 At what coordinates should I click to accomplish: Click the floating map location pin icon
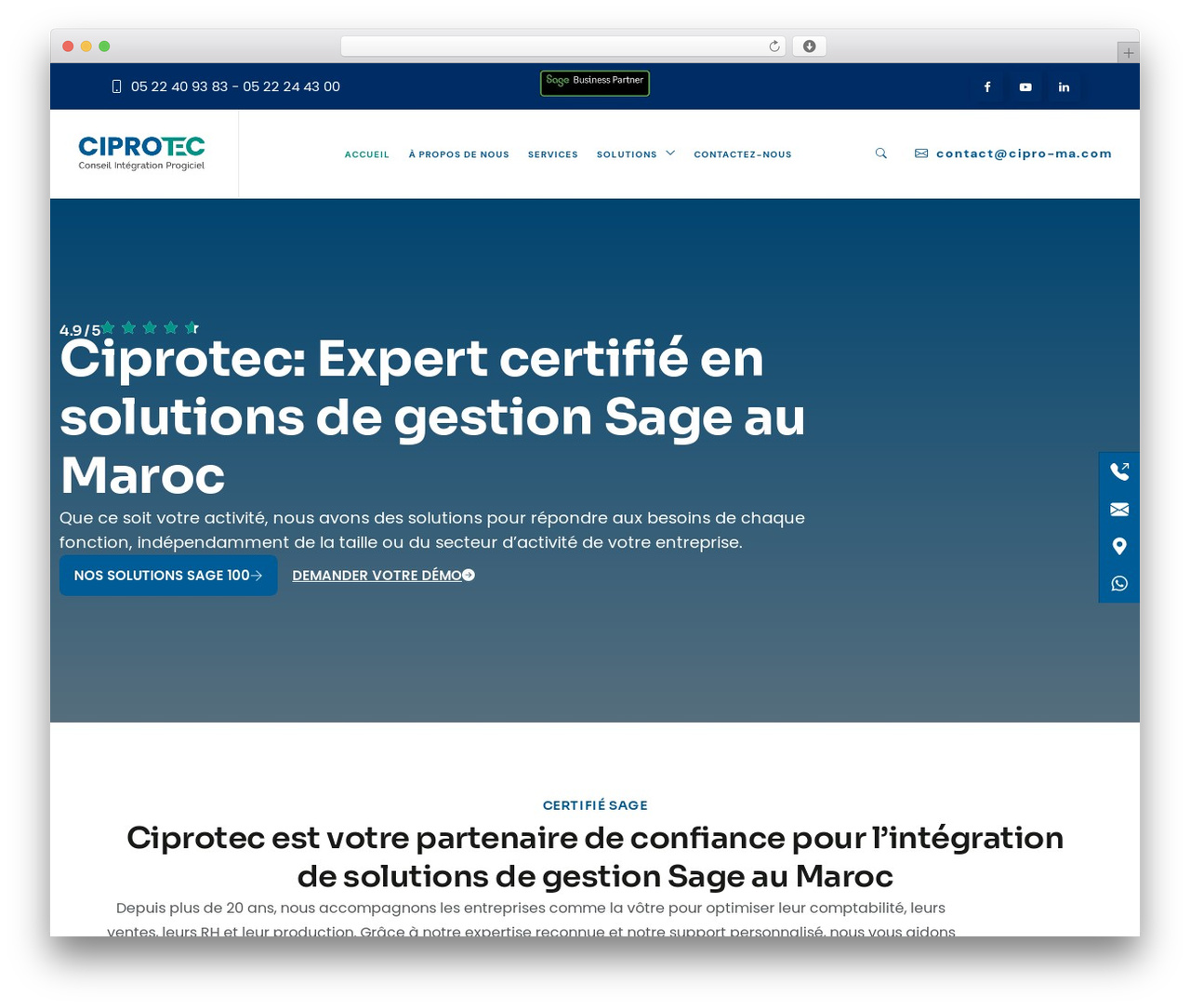pyautogui.click(x=1119, y=546)
